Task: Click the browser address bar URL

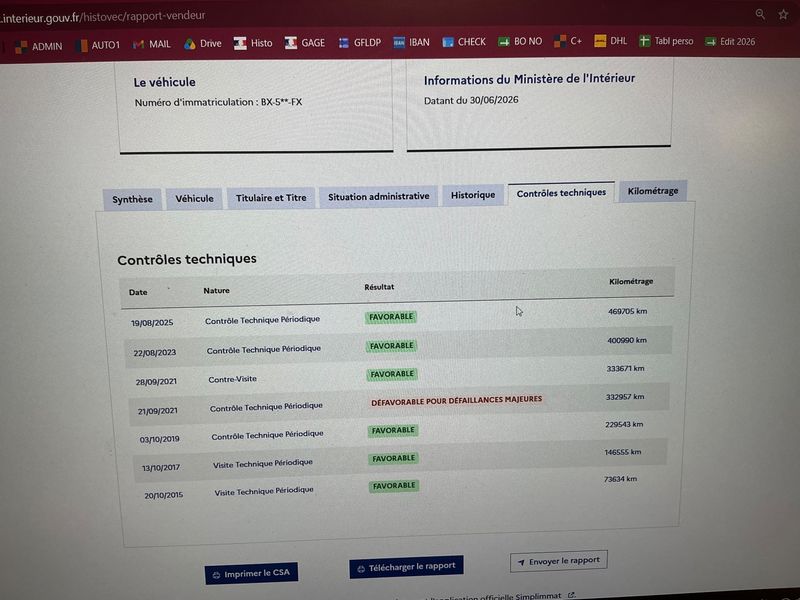Action: point(102,17)
